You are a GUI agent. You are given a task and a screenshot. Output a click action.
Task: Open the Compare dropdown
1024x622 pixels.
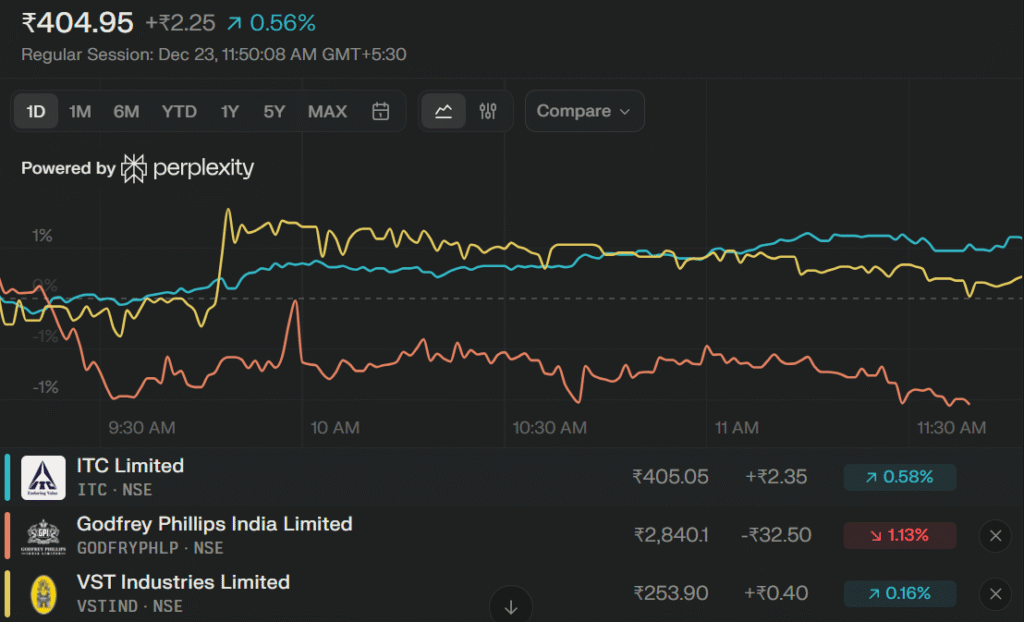pyautogui.click(x=584, y=111)
